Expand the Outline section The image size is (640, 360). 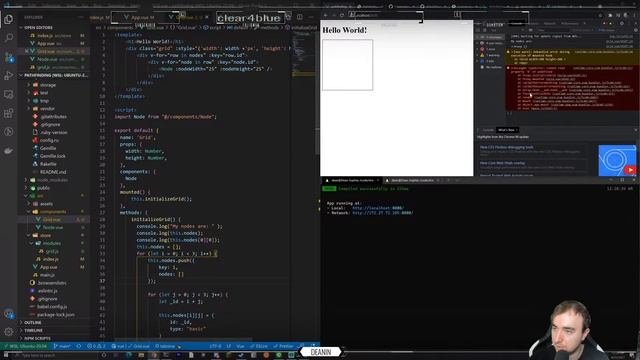(x=33, y=322)
